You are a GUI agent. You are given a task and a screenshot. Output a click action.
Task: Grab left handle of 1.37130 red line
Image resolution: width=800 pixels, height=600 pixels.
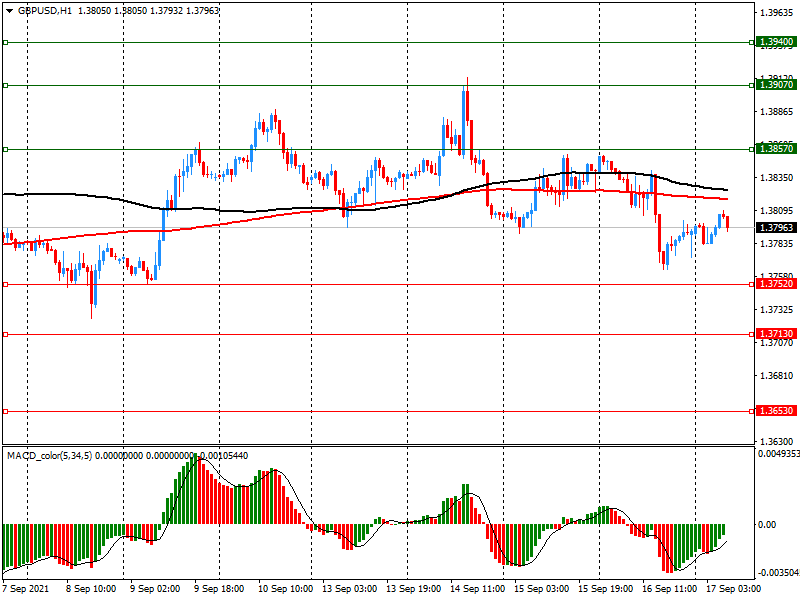point(6,334)
